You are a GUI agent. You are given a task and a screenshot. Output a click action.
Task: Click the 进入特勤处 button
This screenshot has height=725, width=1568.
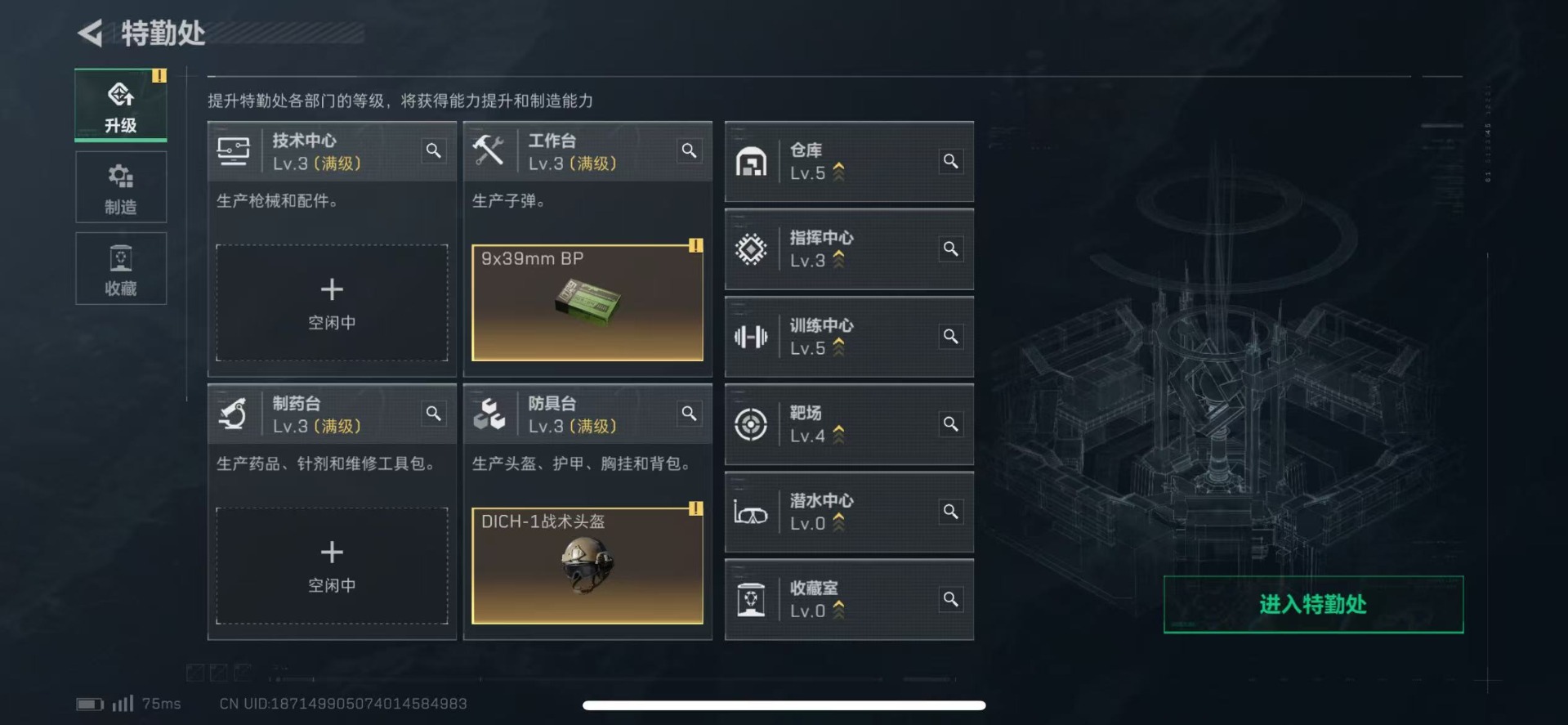[x=1313, y=604]
